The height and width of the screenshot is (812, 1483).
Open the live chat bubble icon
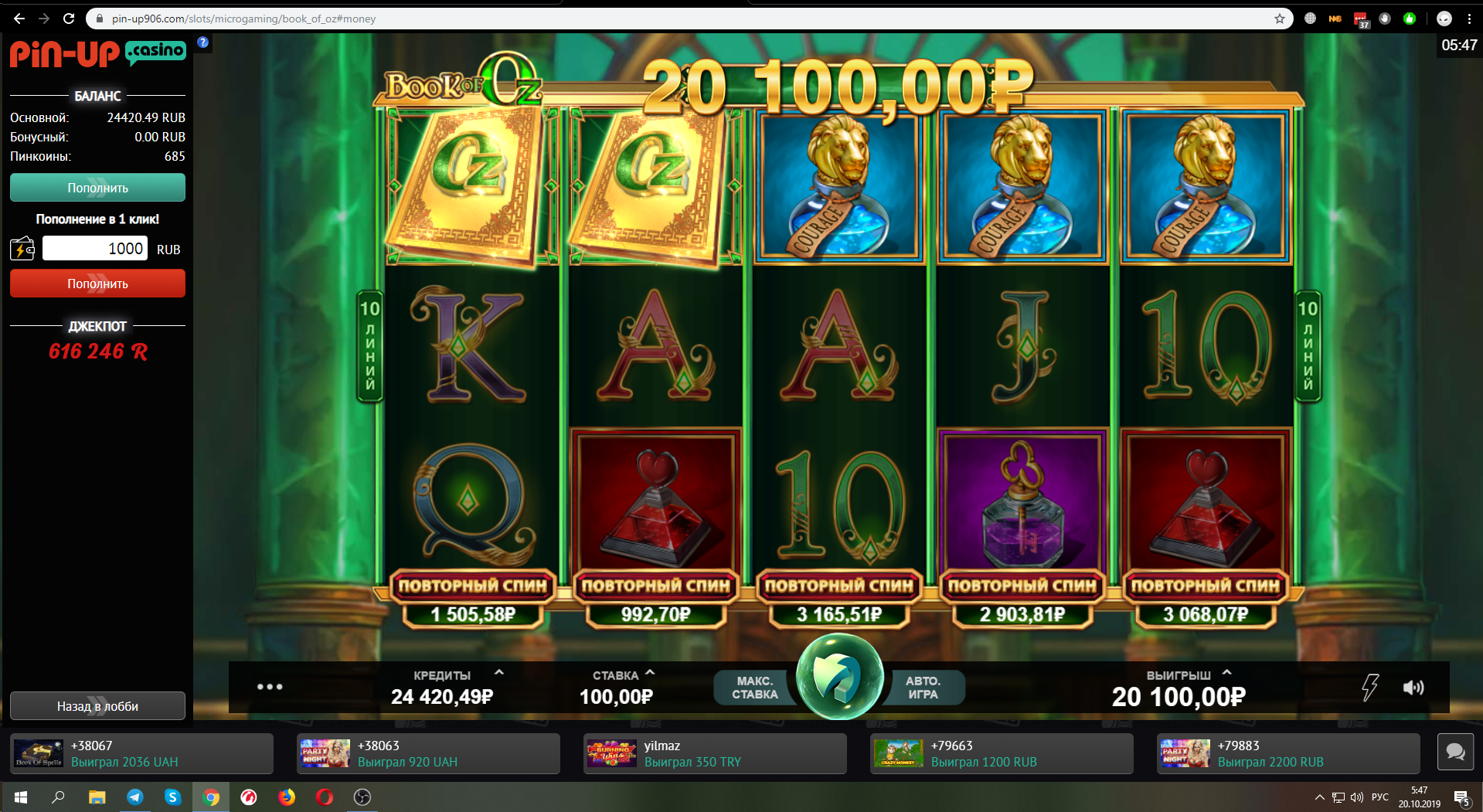[1455, 752]
